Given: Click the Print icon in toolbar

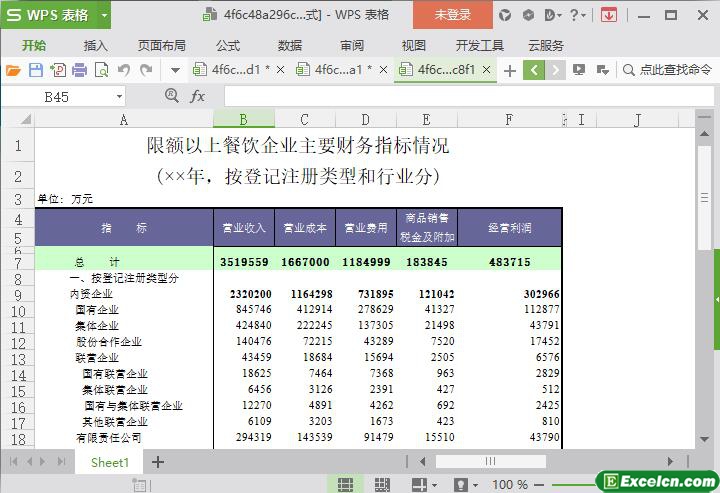Looking at the screenshot, I should tap(79, 70).
